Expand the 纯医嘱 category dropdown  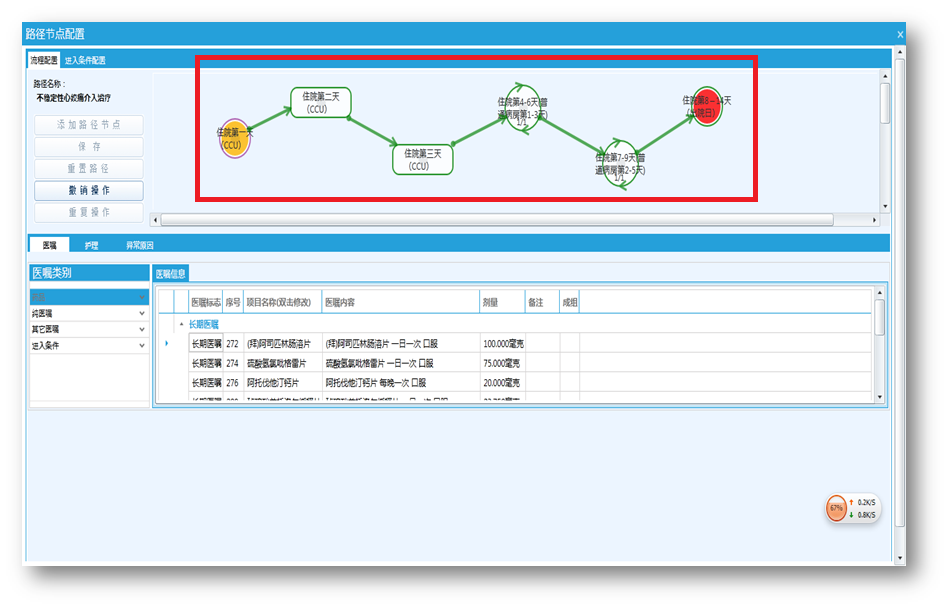tap(142, 313)
